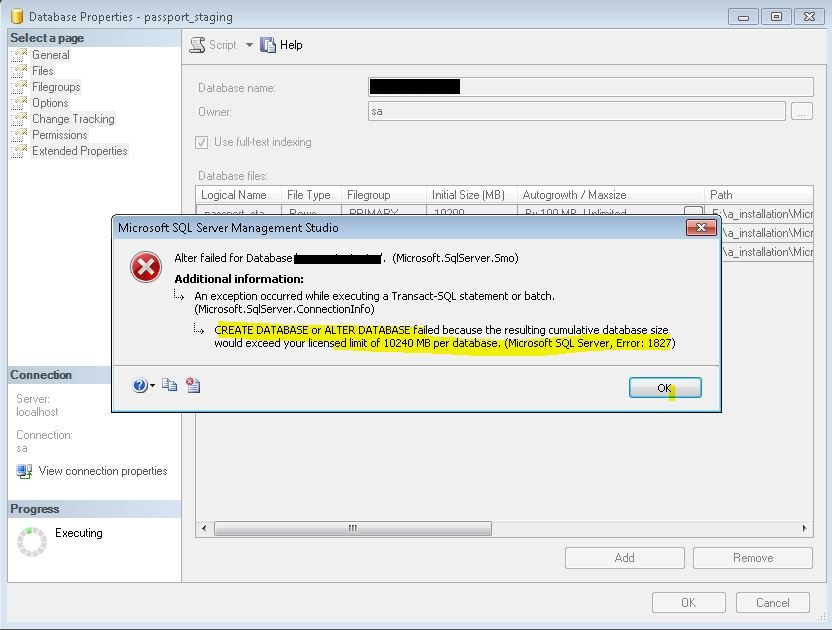Expand the help icon dropdown arrow

point(152,385)
